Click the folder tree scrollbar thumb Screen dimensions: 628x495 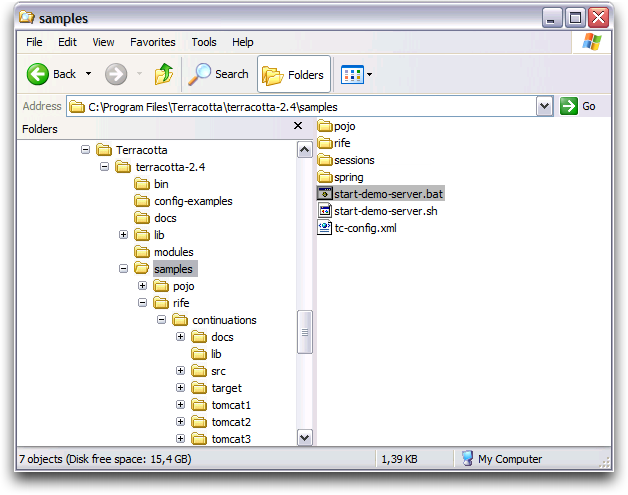click(305, 332)
